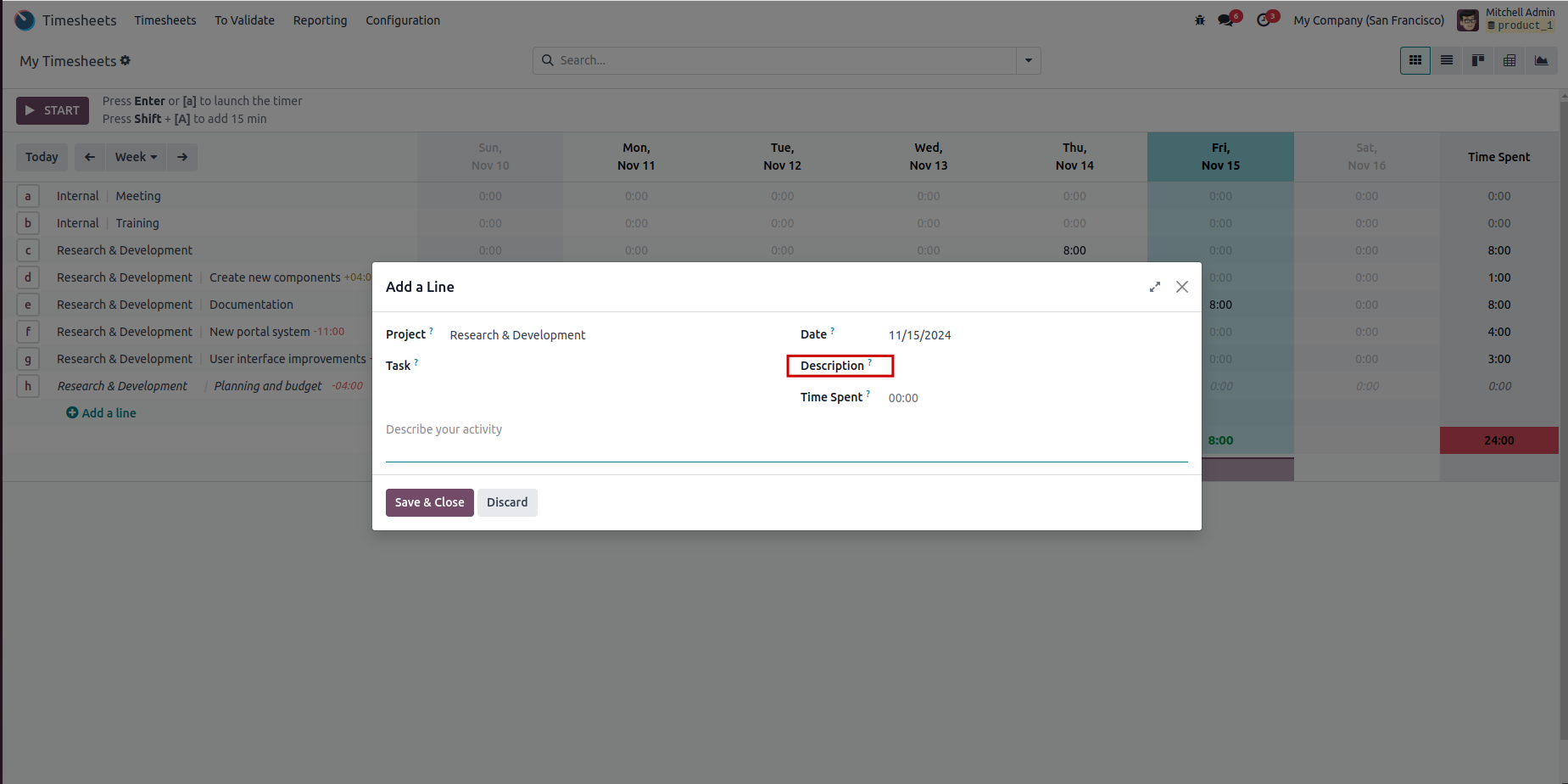Switch to the kanban view
The width and height of the screenshot is (1568, 784).
1478,60
